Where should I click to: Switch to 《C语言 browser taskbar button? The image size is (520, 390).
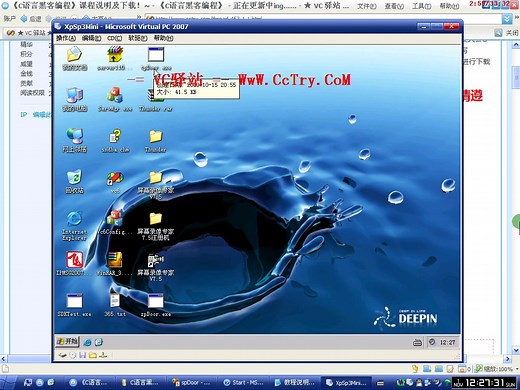tap(90, 383)
